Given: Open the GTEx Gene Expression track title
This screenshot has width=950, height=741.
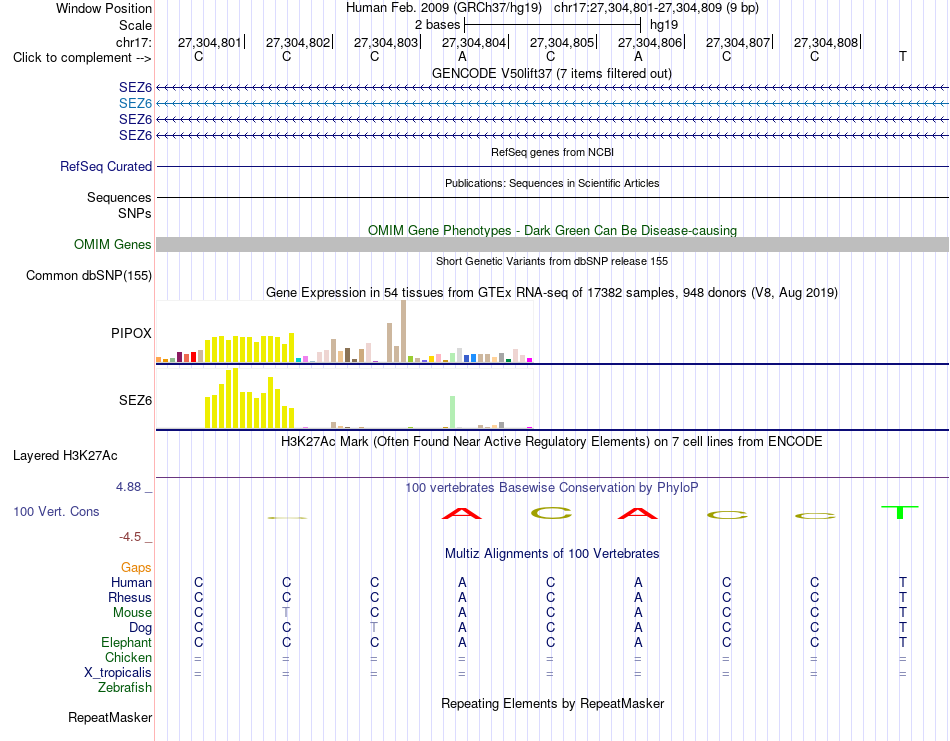Looking at the screenshot, I should [552, 293].
